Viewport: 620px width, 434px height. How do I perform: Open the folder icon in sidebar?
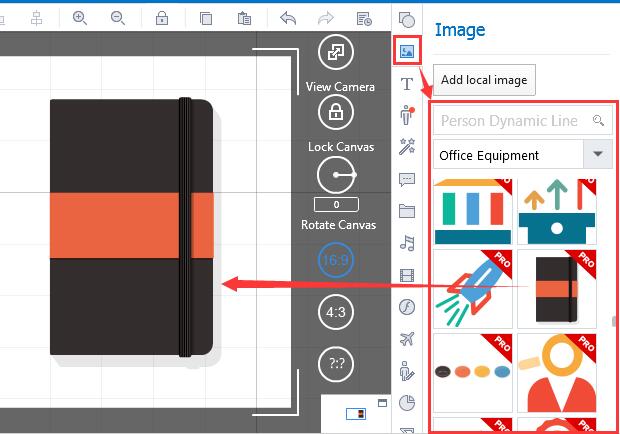click(x=407, y=211)
